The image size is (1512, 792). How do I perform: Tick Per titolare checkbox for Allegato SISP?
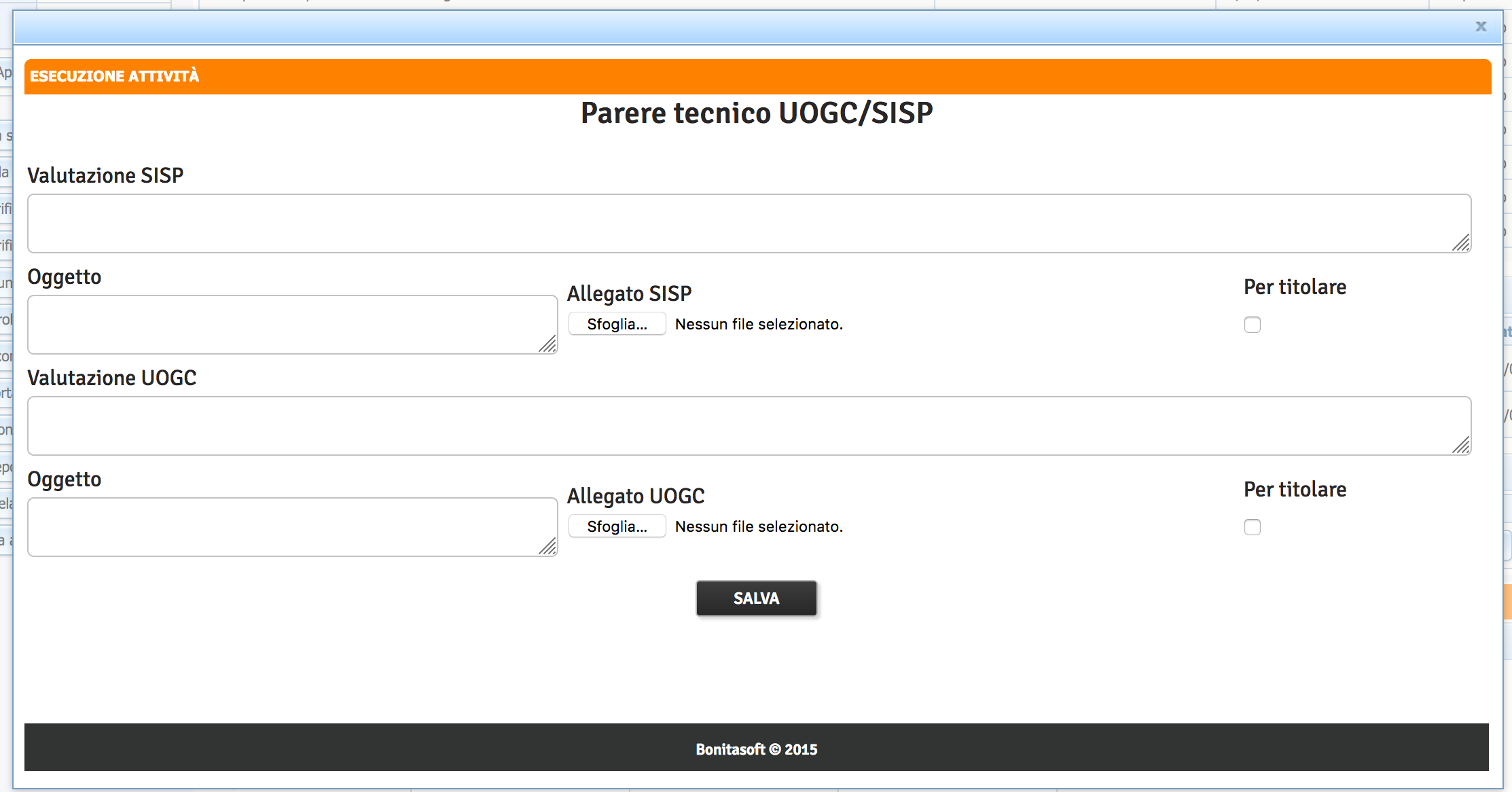(1253, 325)
